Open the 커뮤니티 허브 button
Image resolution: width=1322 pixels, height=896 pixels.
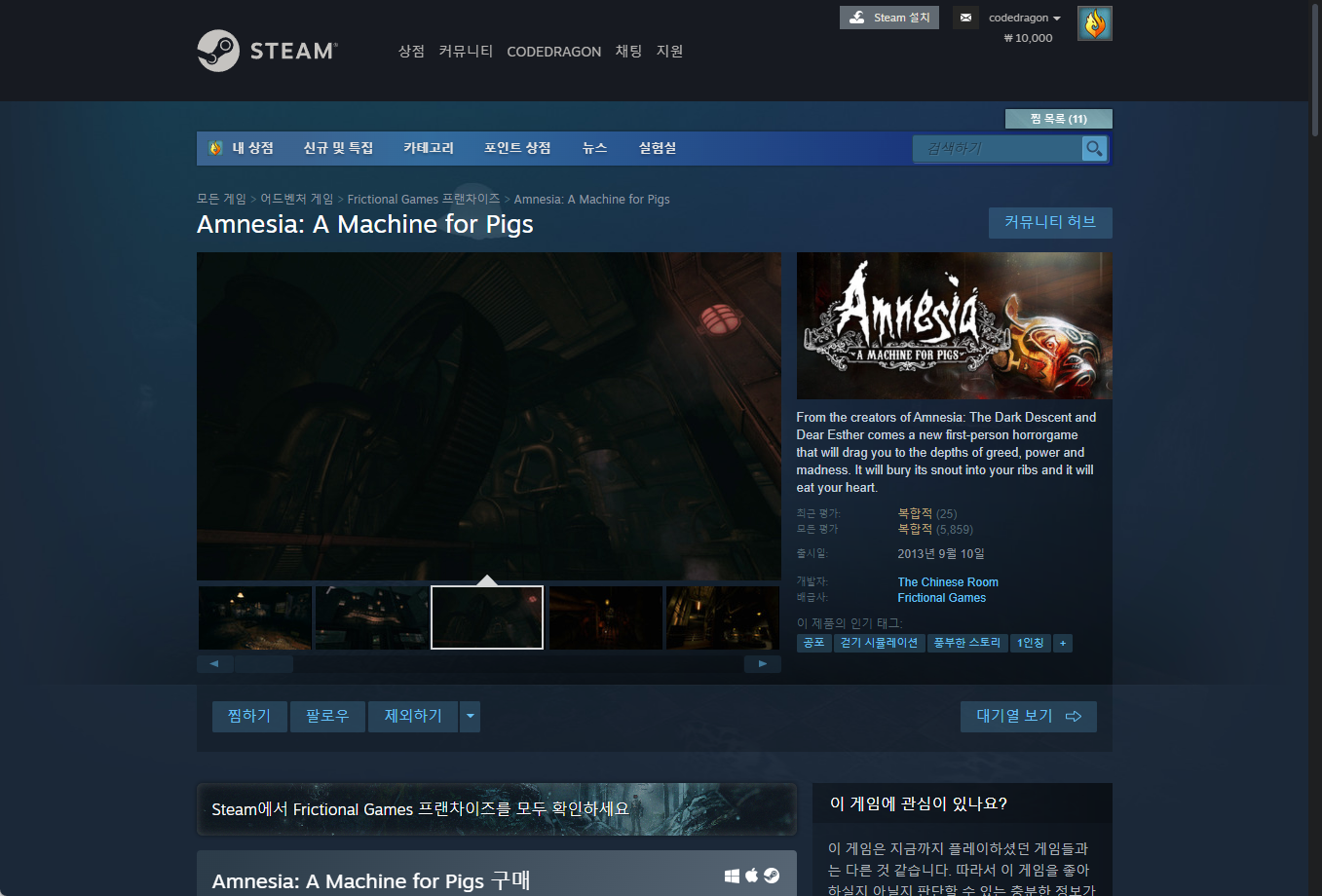tap(1050, 222)
